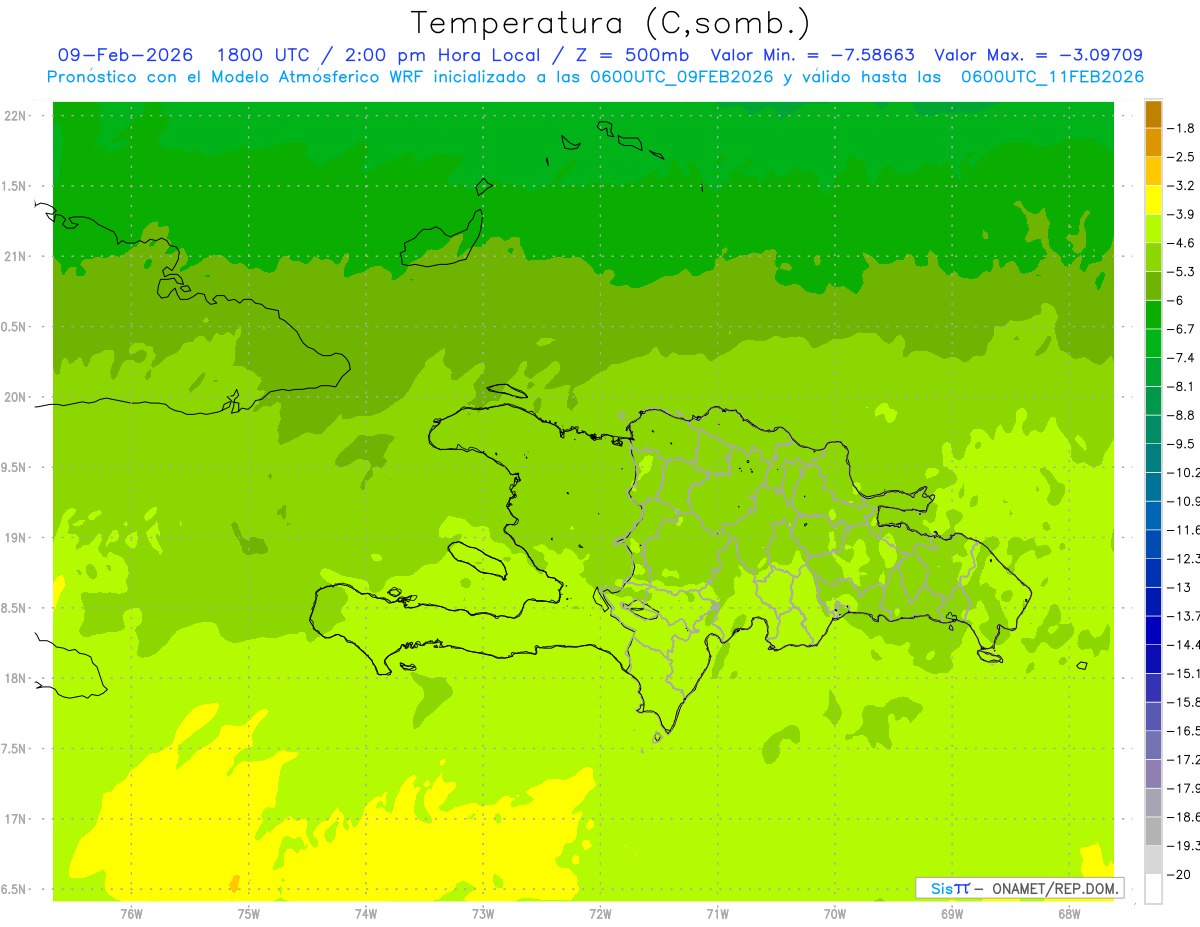Select the '0600UTC_11FEB2026' valid-until timestamp
Image resolution: width=1200 pixels, height=927 pixels.
click(x=1052, y=77)
